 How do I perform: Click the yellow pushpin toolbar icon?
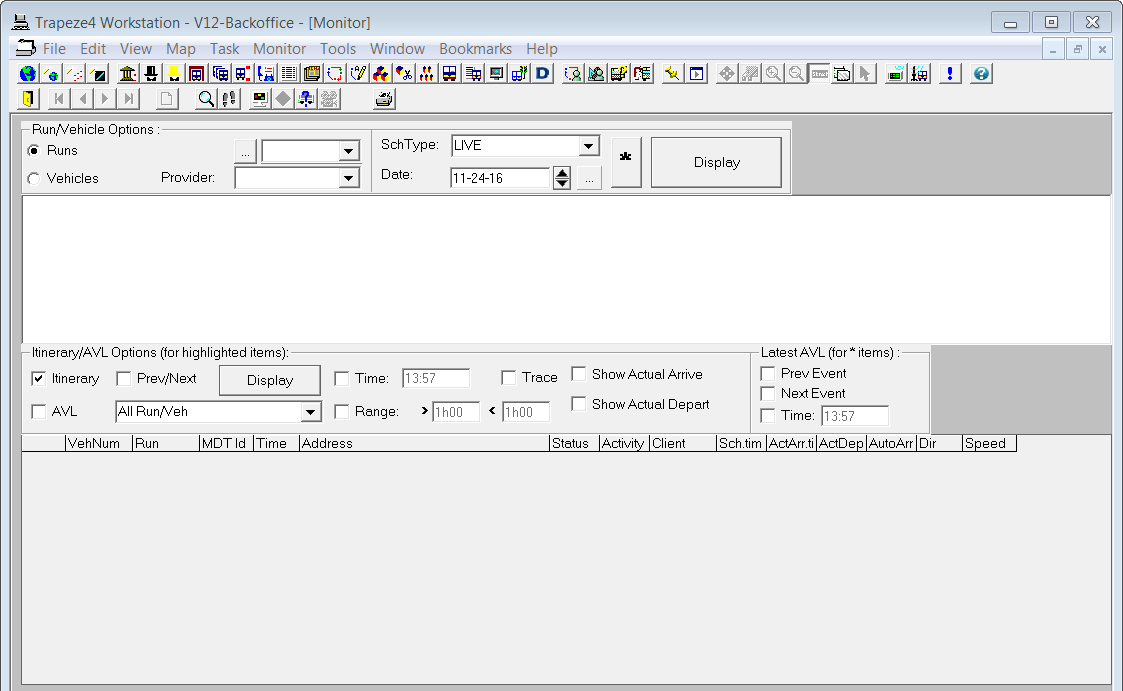673,73
